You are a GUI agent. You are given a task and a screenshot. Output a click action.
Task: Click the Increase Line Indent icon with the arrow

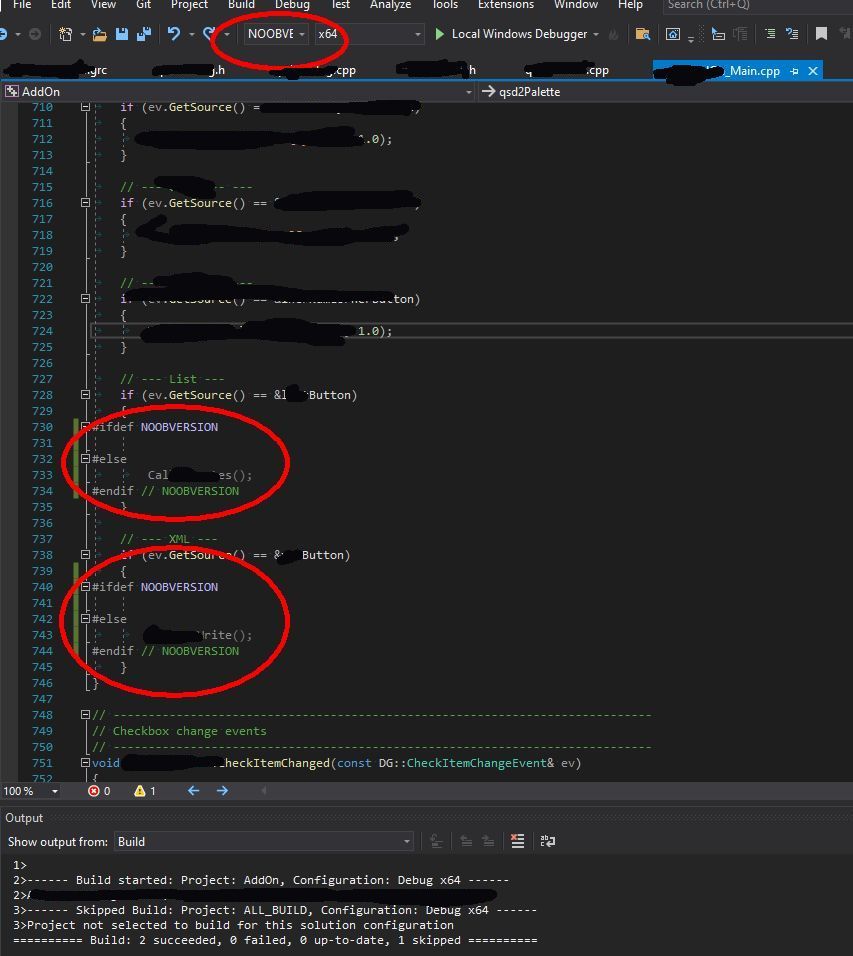point(792,34)
